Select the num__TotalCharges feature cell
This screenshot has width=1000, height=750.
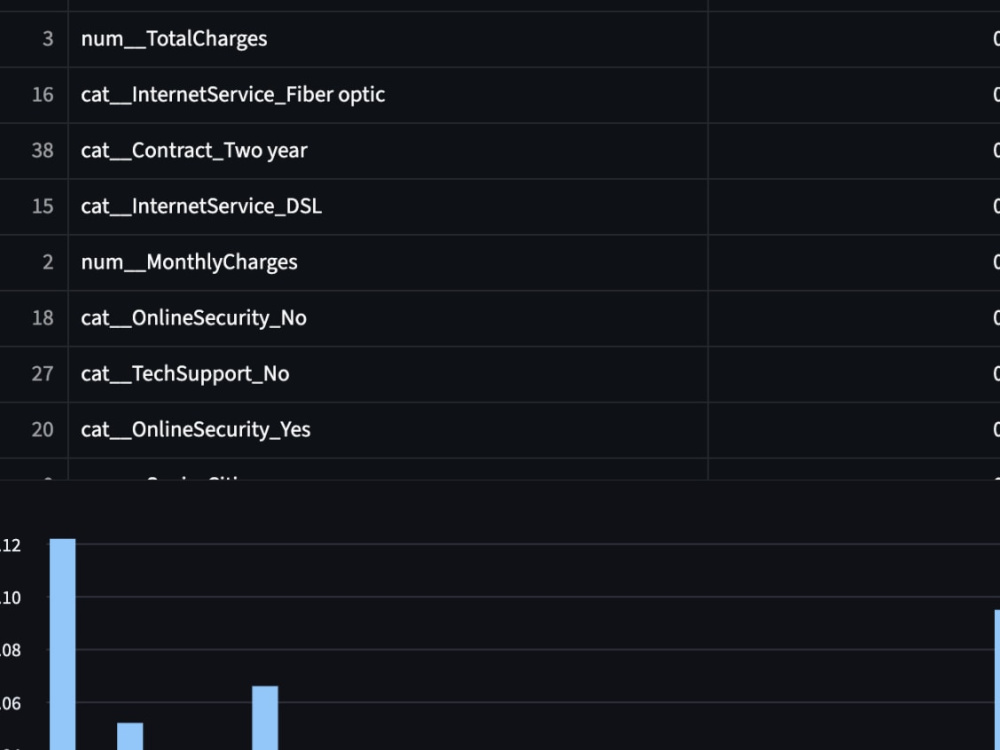coord(388,39)
